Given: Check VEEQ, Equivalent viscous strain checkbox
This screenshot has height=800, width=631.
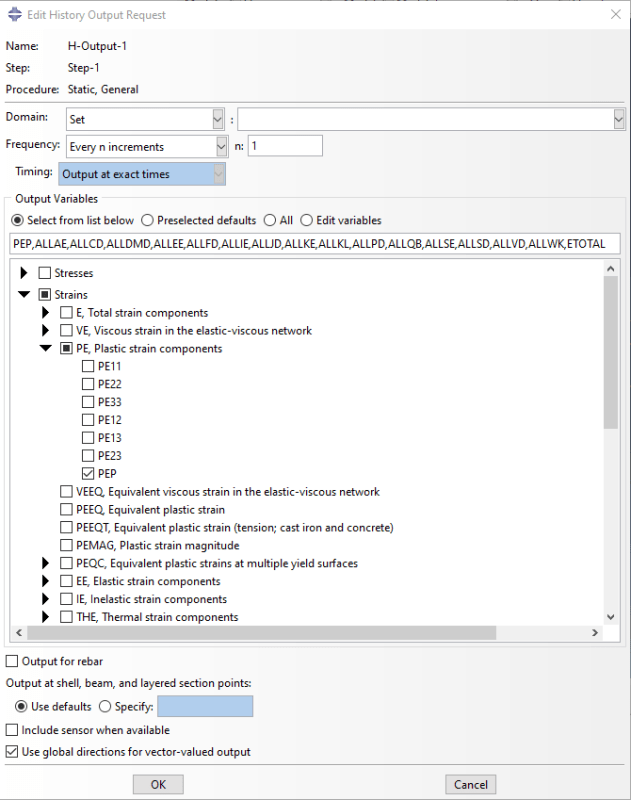Looking at the screenshot, I should [x=66, y=491].
